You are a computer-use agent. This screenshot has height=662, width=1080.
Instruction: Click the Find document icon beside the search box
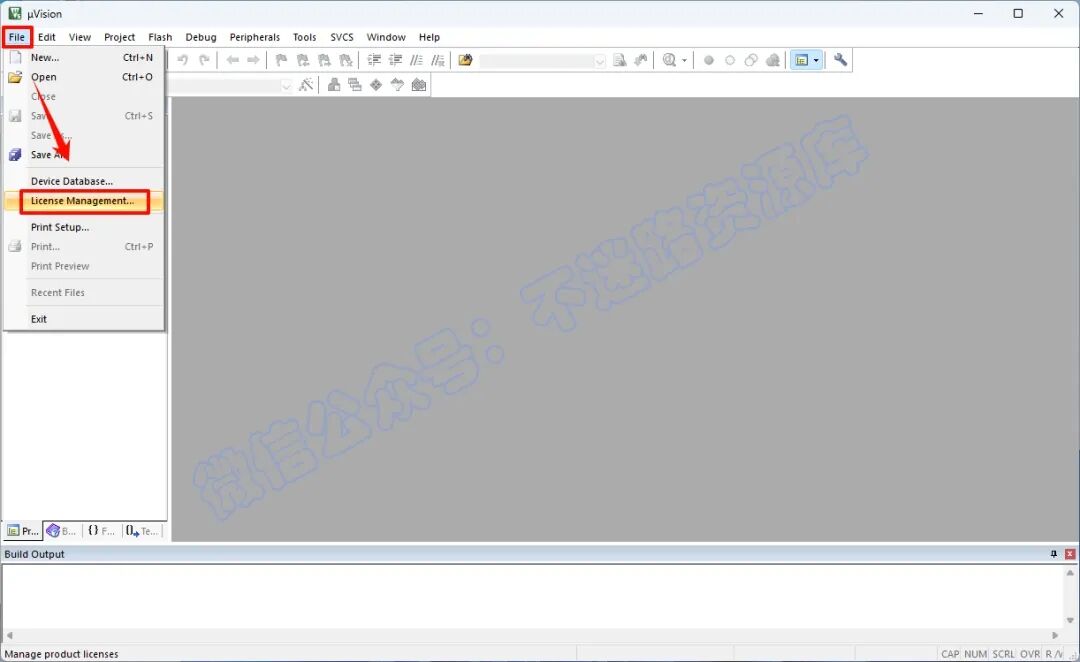[620, 60]
